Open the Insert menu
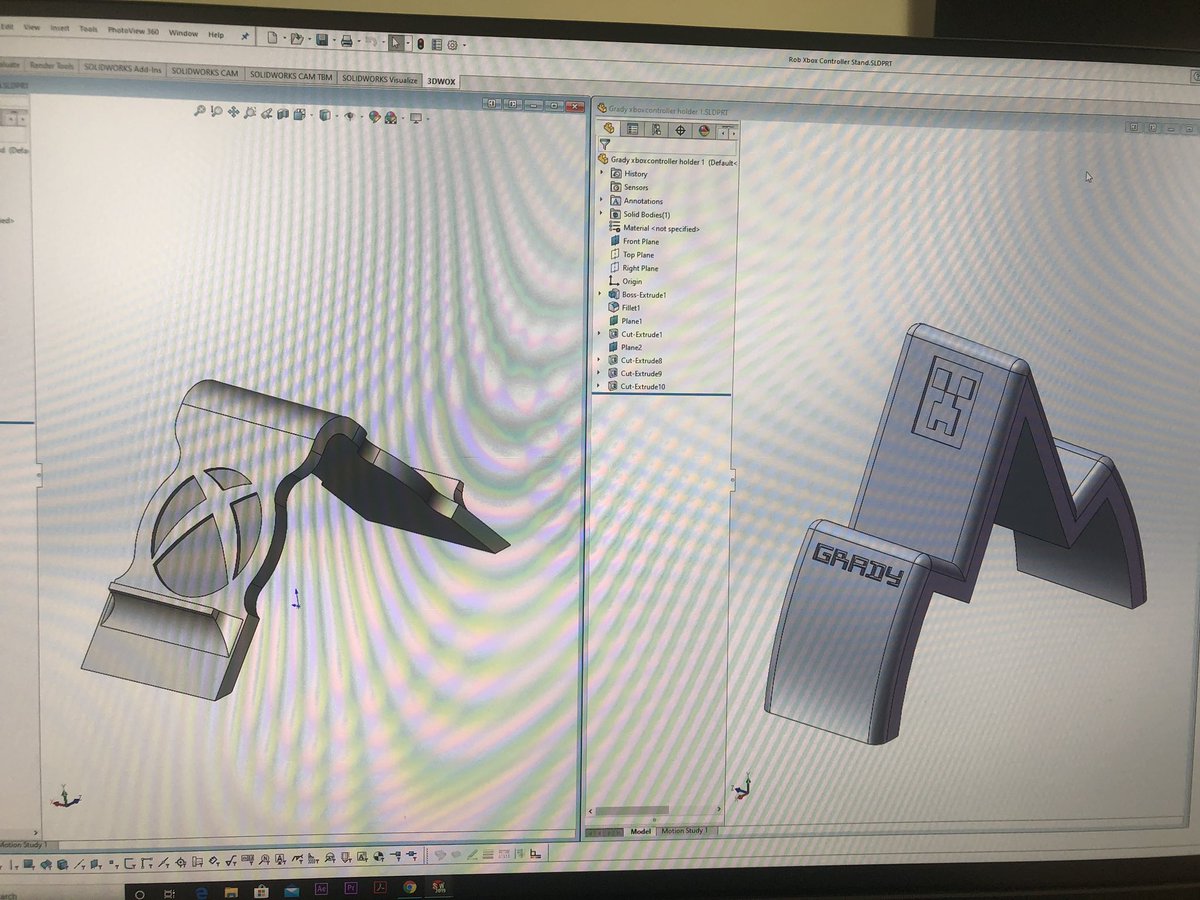Screen dimensions: 1200x900 coord(60,28)
